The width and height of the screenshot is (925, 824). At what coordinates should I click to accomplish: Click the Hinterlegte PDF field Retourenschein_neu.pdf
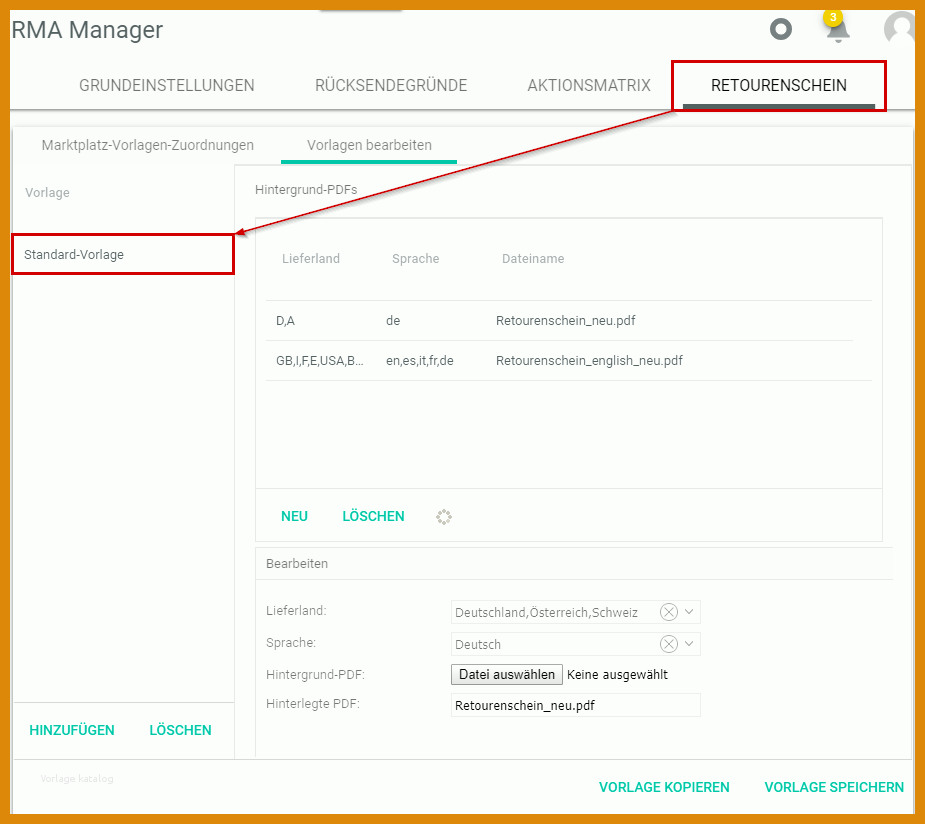(x=575, y=705)
